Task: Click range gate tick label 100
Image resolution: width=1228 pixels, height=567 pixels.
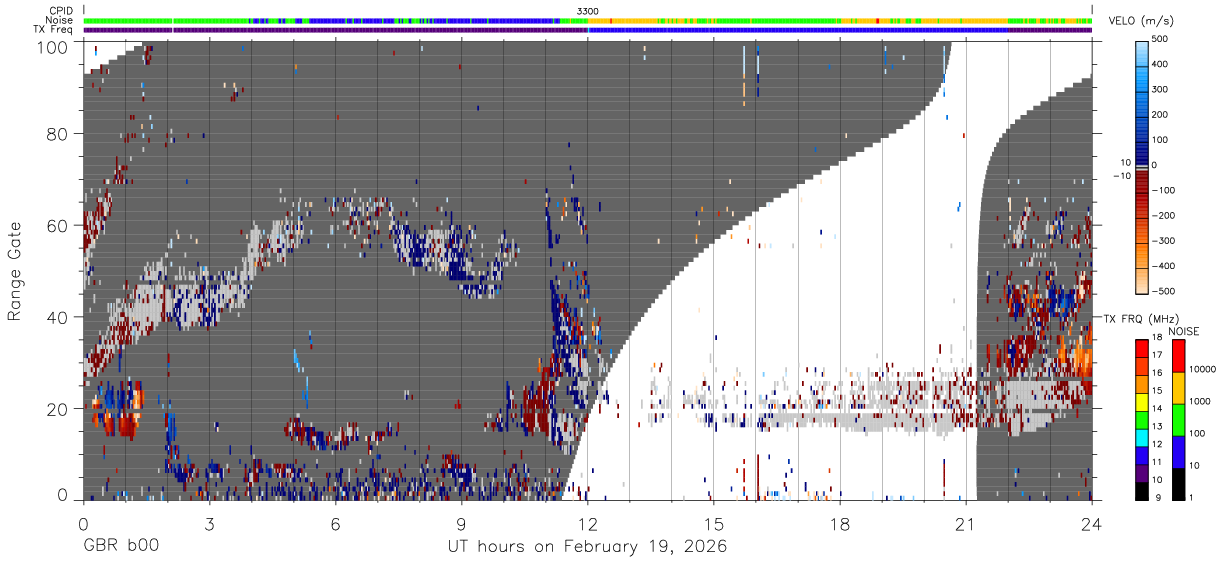Action: [54, 47]
